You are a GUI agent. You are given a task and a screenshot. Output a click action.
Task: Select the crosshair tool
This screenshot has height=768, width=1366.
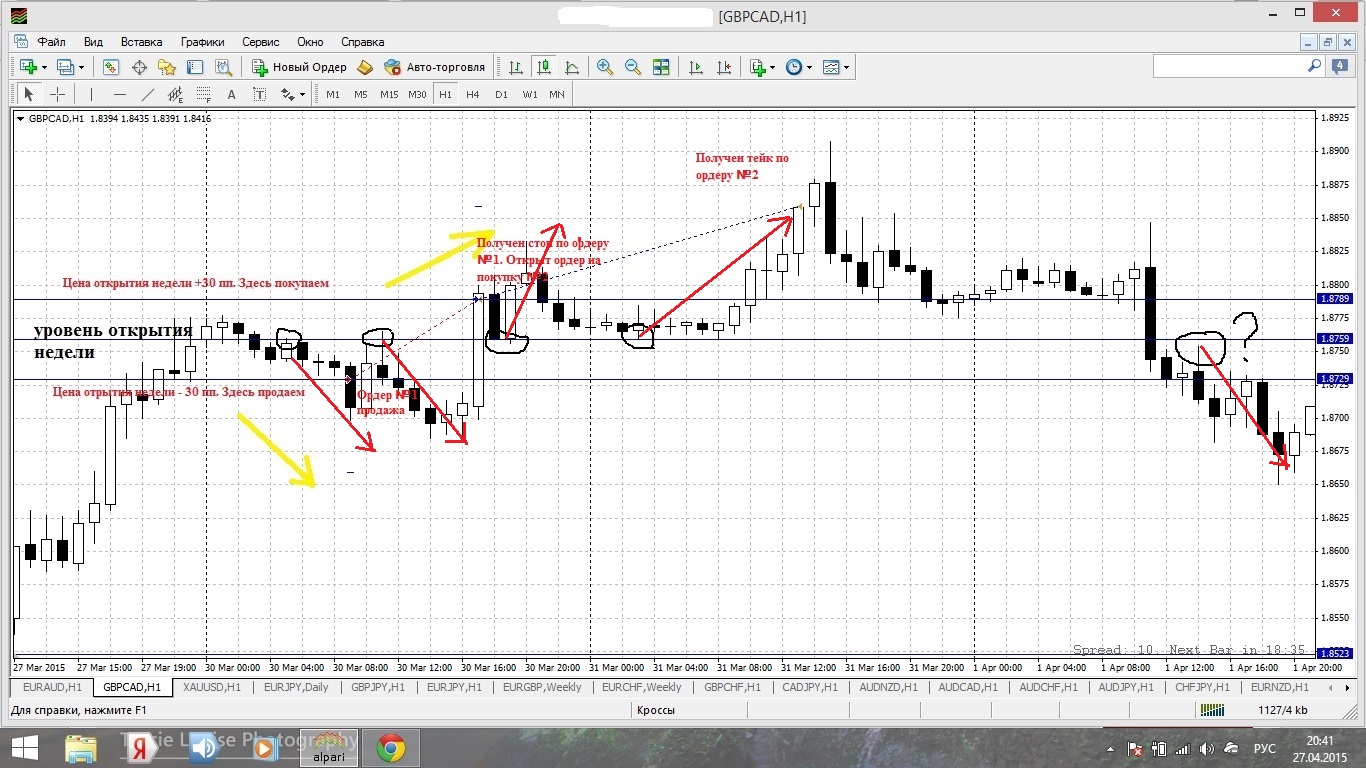(x=57, y=94)
